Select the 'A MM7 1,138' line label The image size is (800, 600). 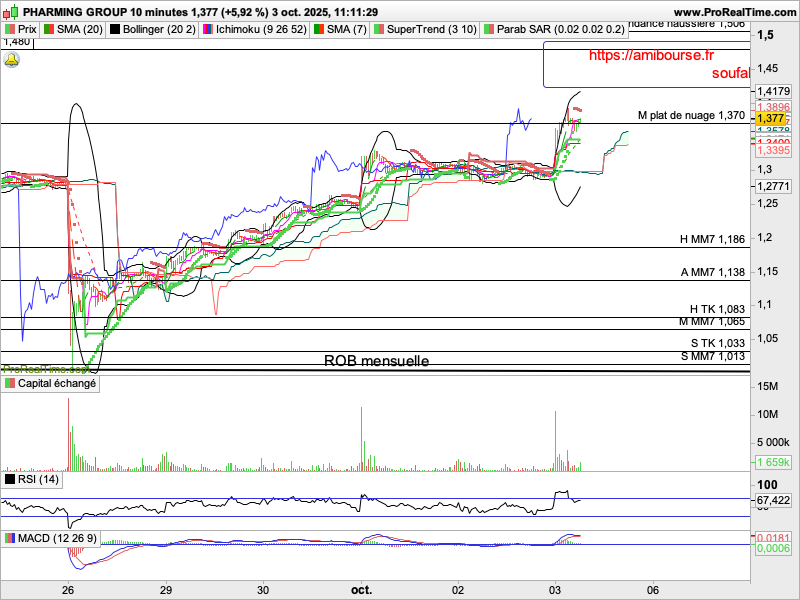pos(713,273)
